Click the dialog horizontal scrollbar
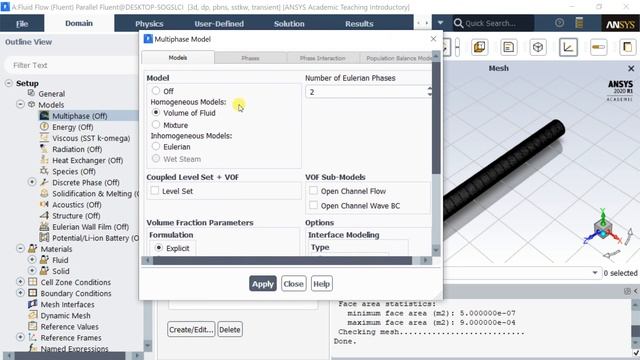 tap(282, 260)
